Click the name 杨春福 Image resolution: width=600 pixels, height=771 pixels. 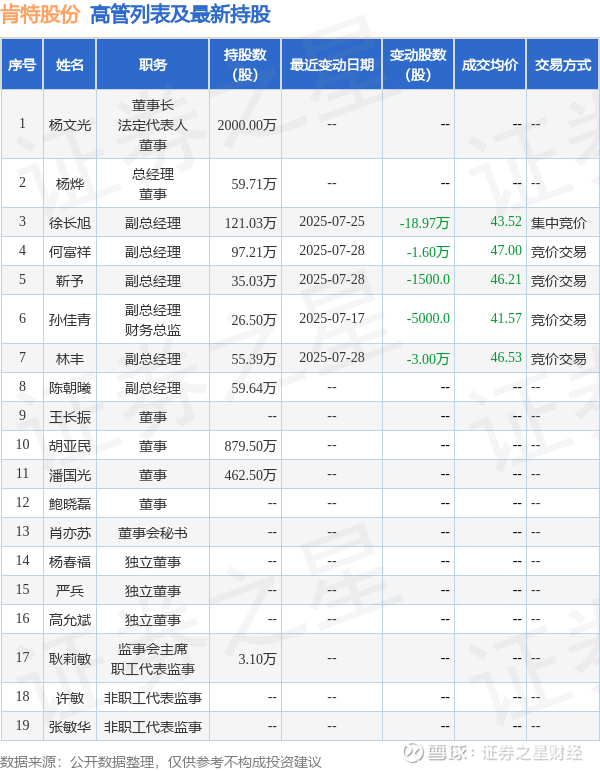[x=70, y=562]
